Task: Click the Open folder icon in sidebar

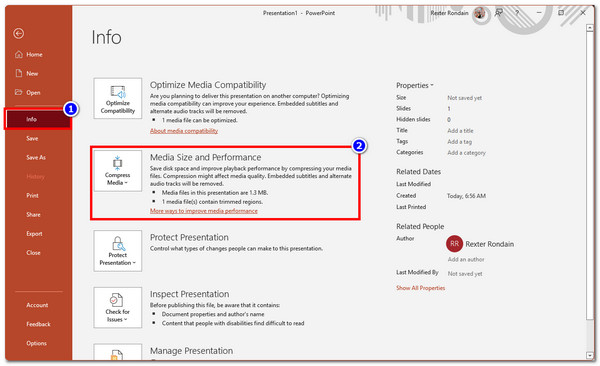Action: (18, 92)
